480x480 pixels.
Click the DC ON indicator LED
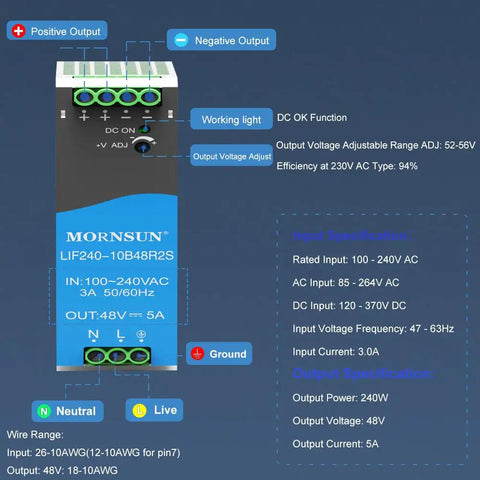(144, 129)
